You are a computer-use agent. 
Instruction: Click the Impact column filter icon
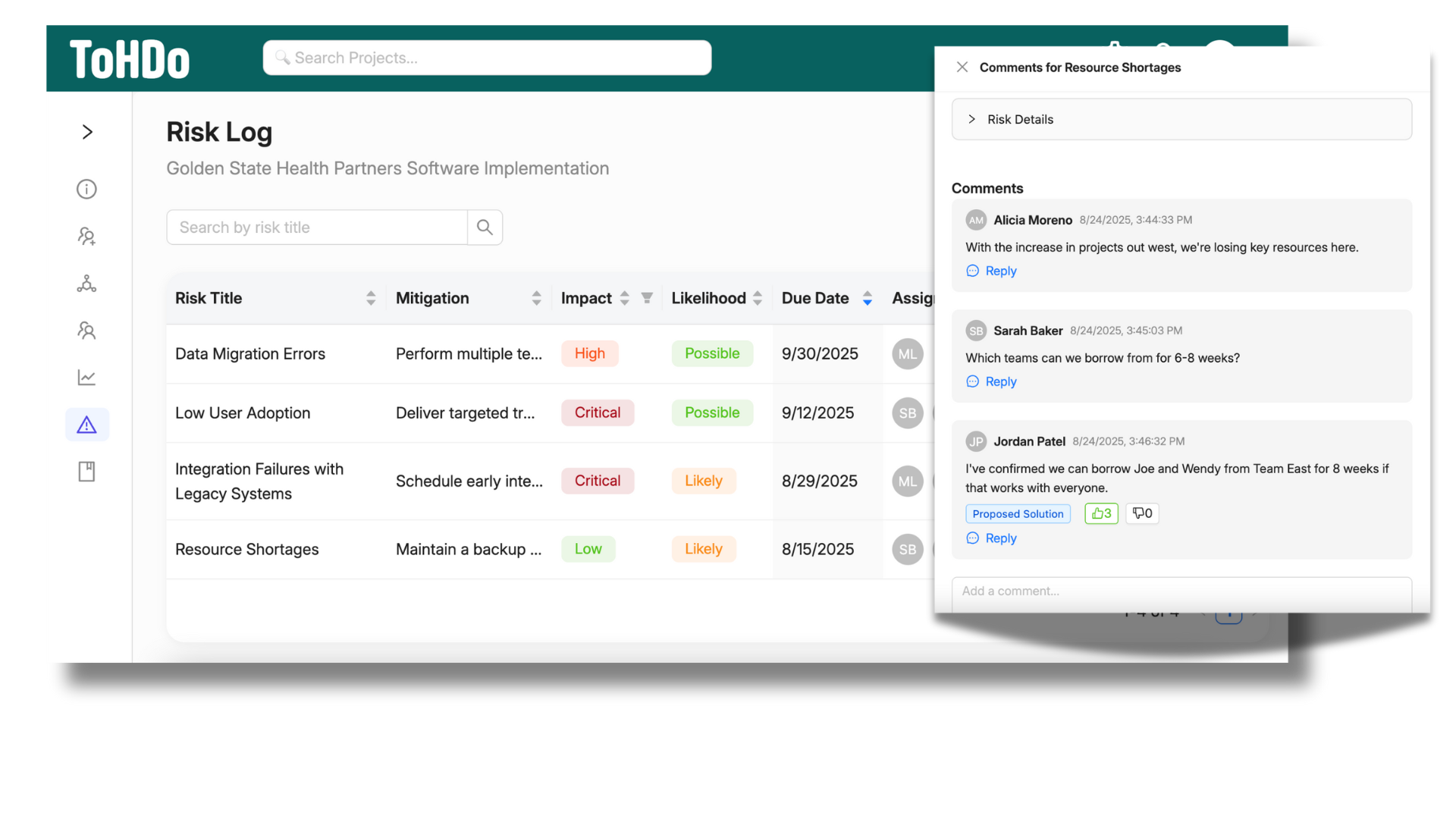(647, 298)
